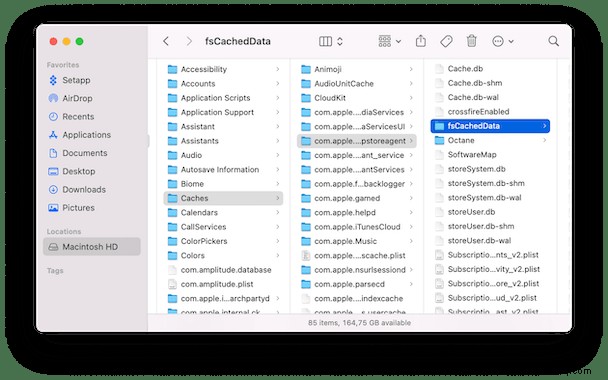The height and width of the screenshot is (380, 608).
Task: Move selection to Trash using toolbar icon
Action: pos(472,41)
